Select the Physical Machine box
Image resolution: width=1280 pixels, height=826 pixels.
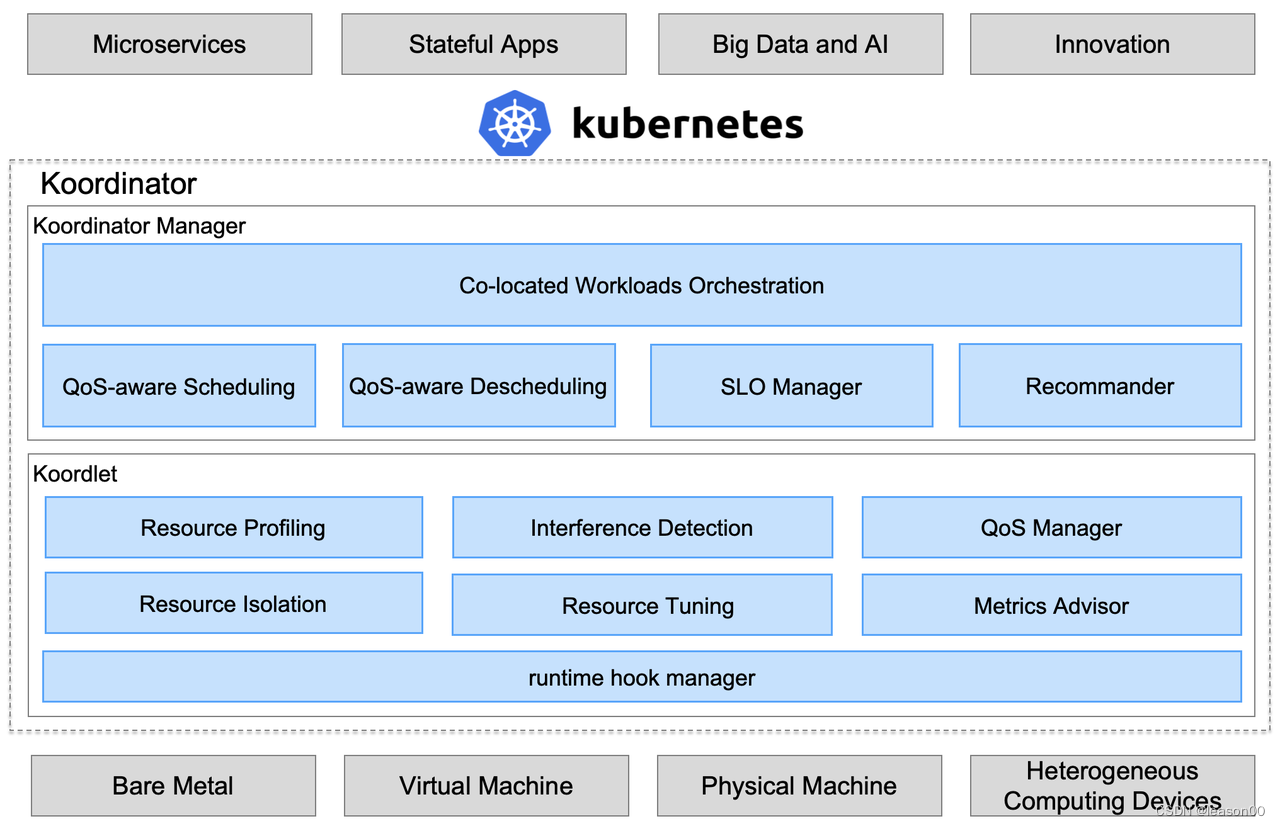click(799, 786)
